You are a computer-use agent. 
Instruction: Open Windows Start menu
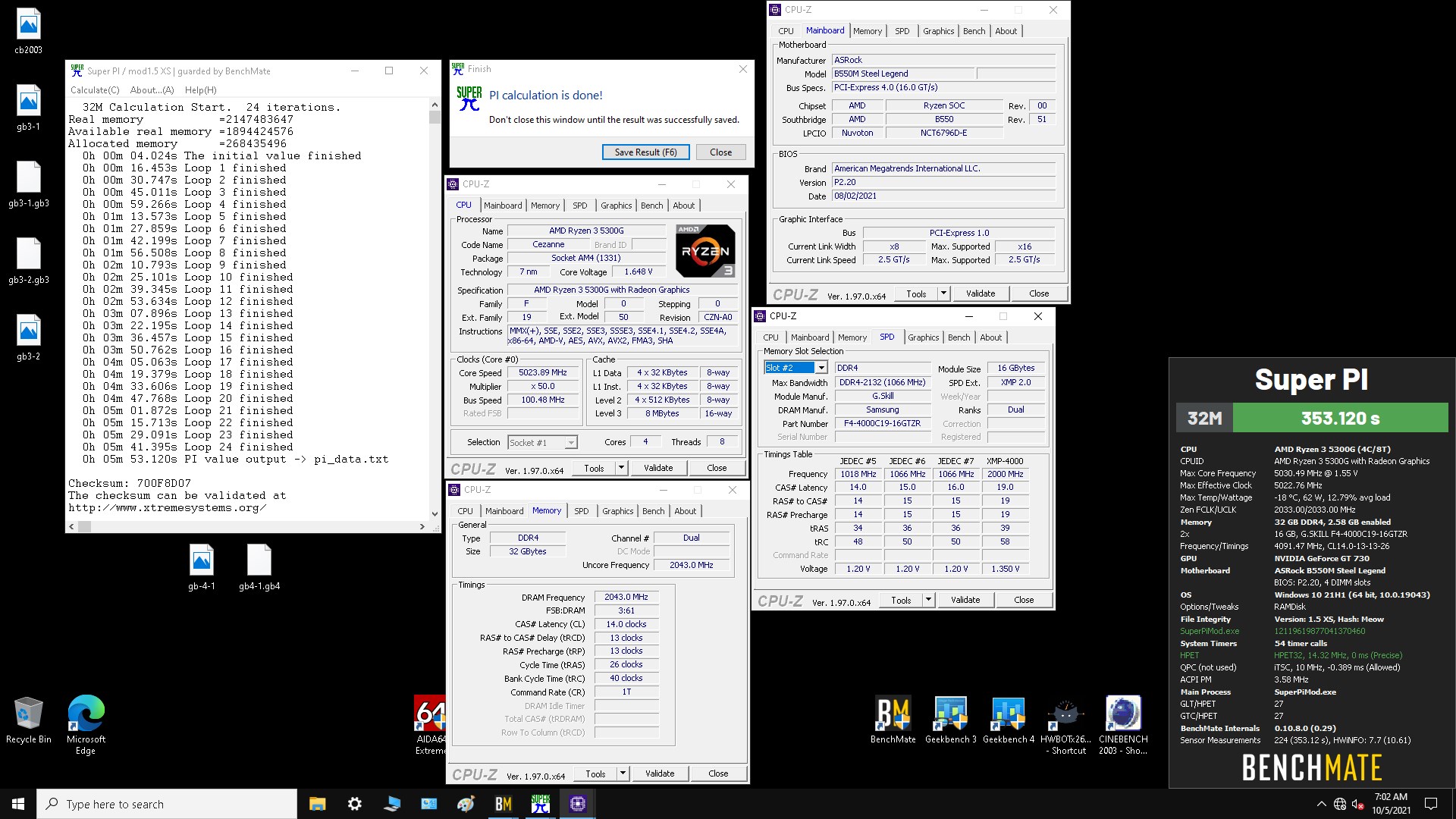pyautogui.click(x=18, y=804)
